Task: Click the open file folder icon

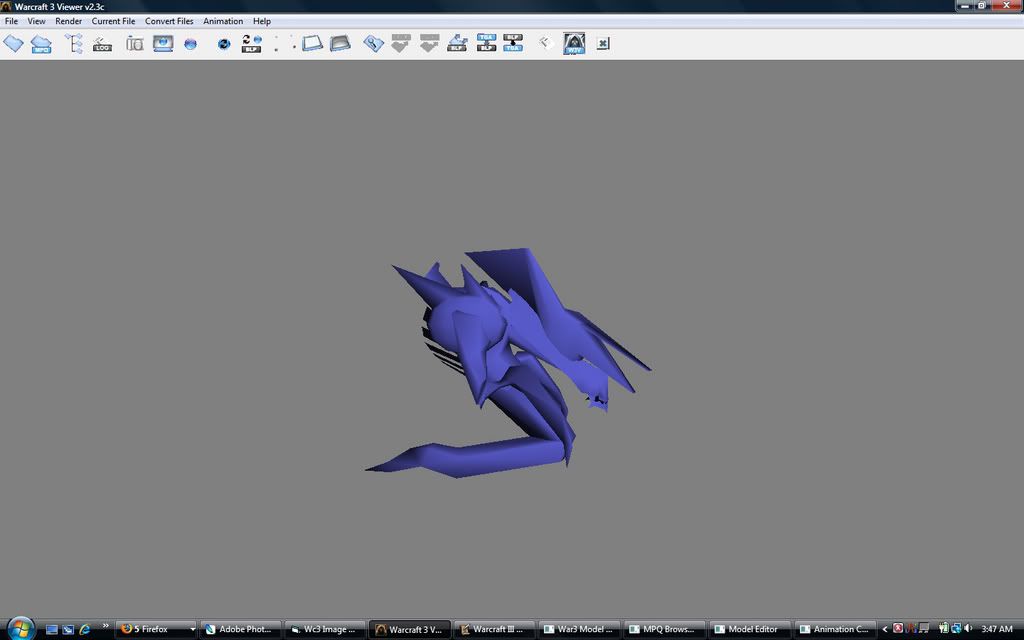Action: [13, 44]
